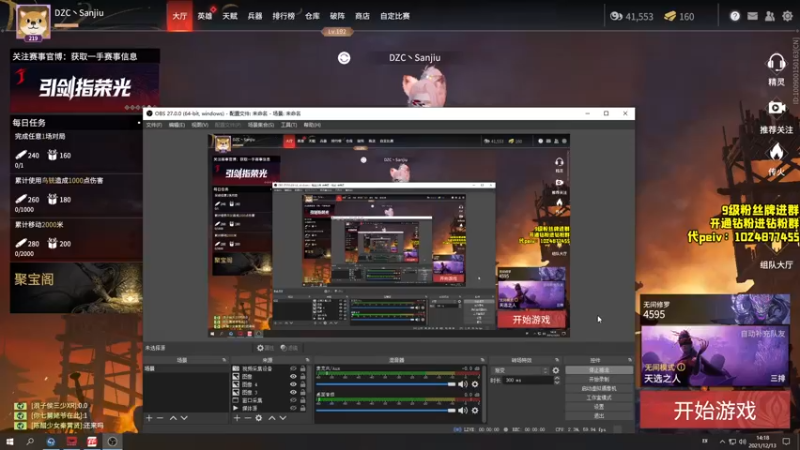800x450 pixels.
Task: Pop out the 转场特效 dock panel
Action: [x=557, y=360]
